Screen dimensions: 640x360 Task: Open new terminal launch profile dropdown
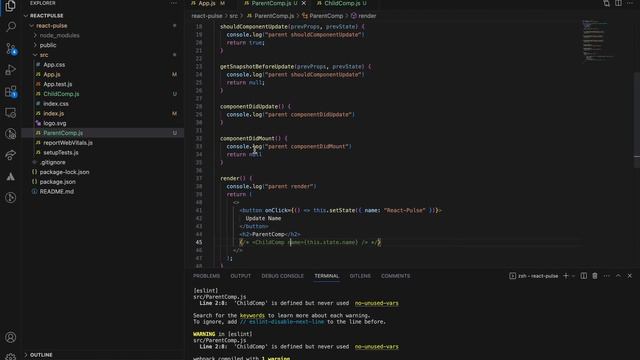[573, 276]
